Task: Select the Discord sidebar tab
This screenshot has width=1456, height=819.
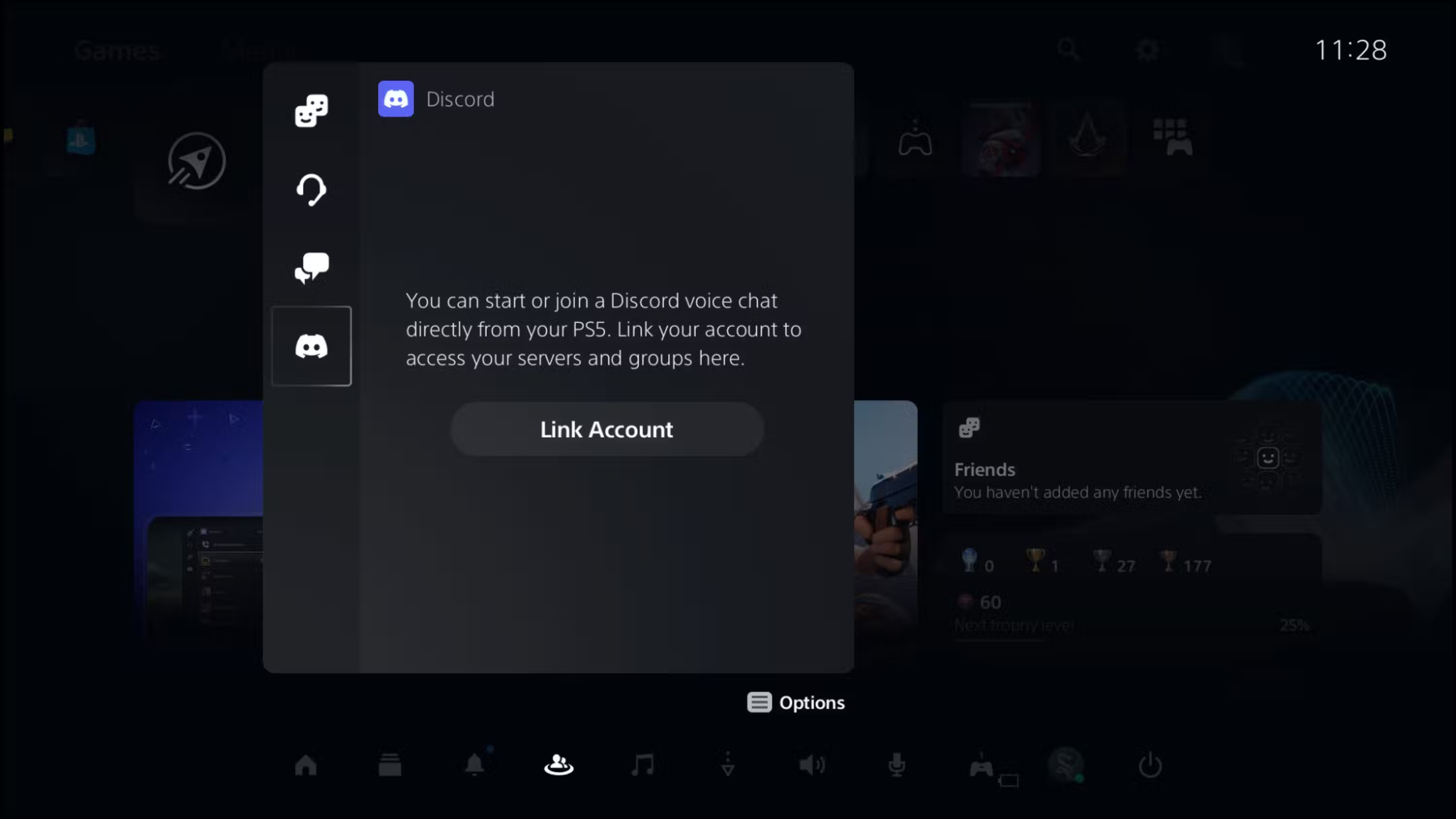Action: point(311,346)
